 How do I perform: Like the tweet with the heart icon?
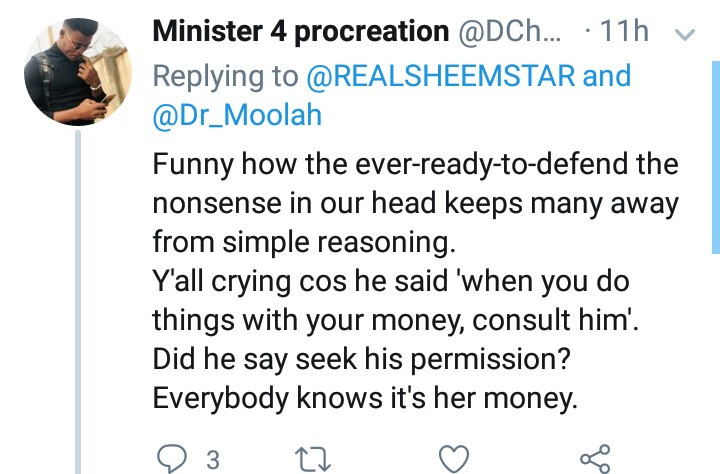pyautogui.click(x=454, y=458)
